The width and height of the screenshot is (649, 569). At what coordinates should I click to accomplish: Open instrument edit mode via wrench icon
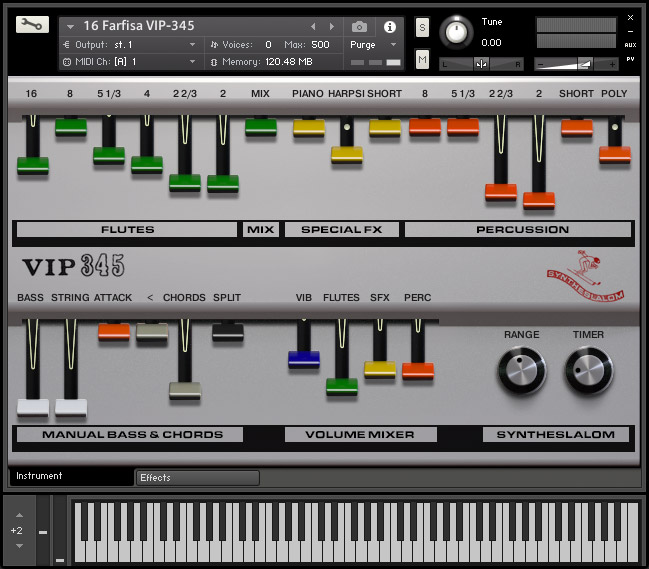[32, 24]
